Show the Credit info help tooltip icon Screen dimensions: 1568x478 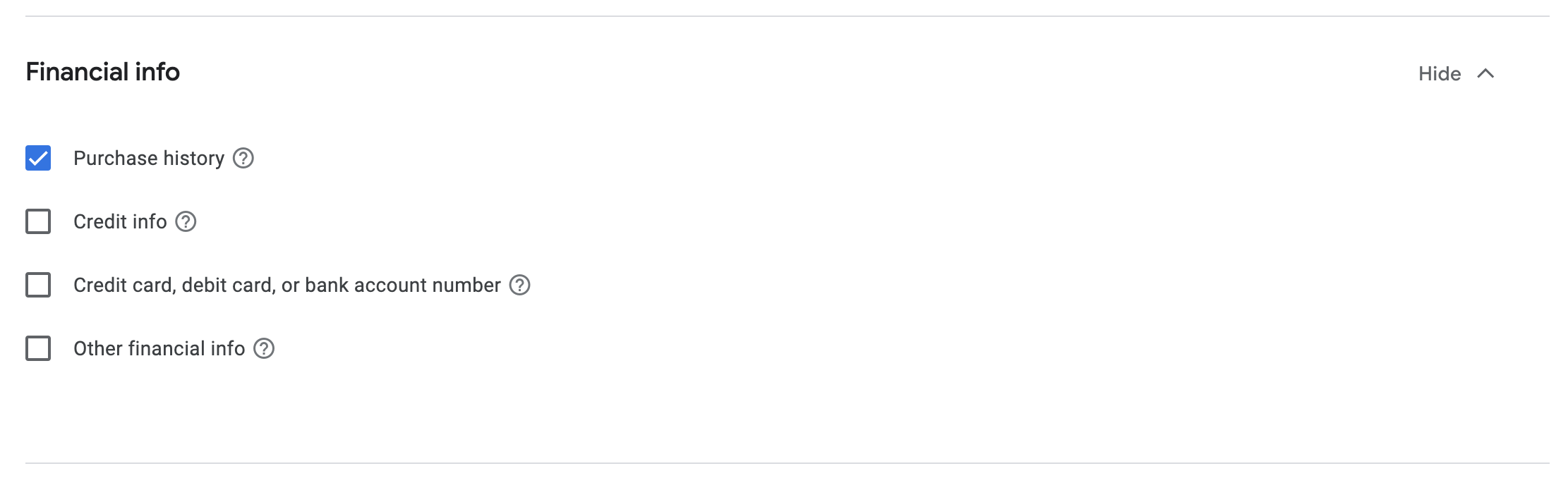(186, 221)
